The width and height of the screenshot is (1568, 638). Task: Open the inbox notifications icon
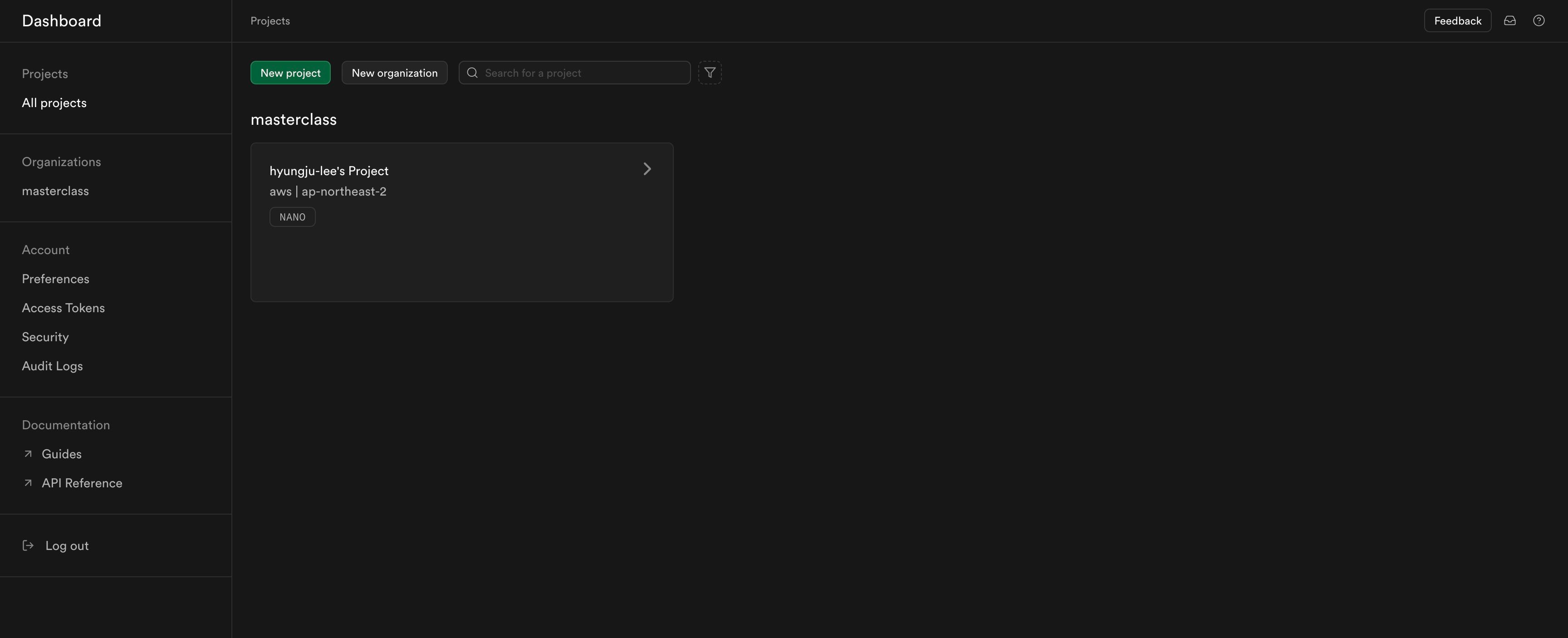tap(1509, 21)
